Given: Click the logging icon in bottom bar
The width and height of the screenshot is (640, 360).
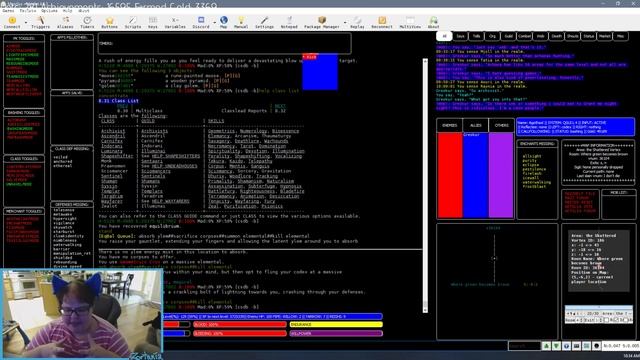Looking at the screenshot, I should [x=587, y=346].
